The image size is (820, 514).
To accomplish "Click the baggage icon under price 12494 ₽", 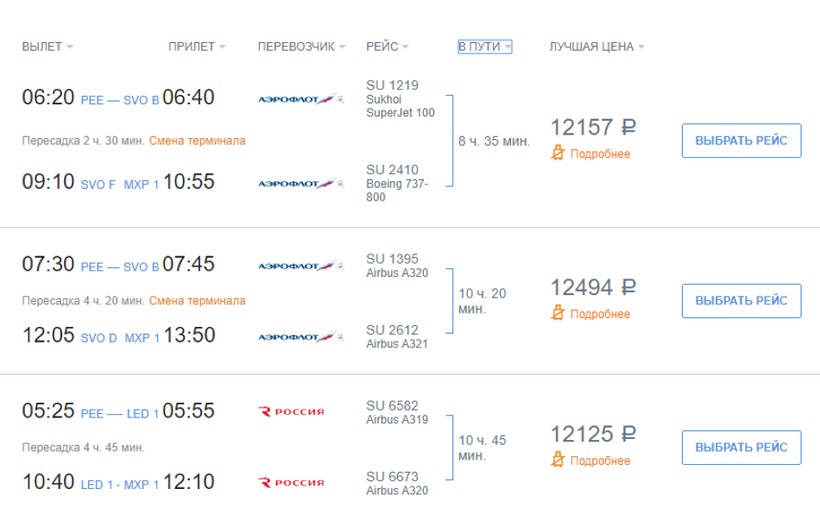I will tap(559, 313).
